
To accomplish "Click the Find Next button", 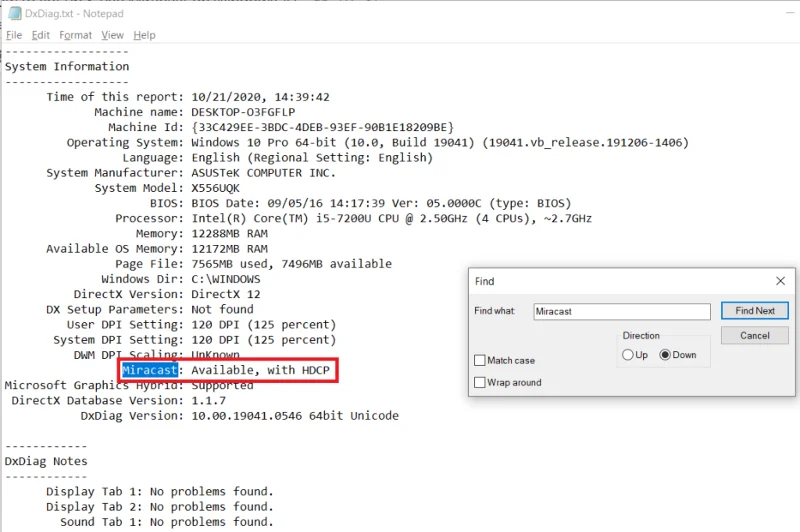I will click(x=755, y=311).
